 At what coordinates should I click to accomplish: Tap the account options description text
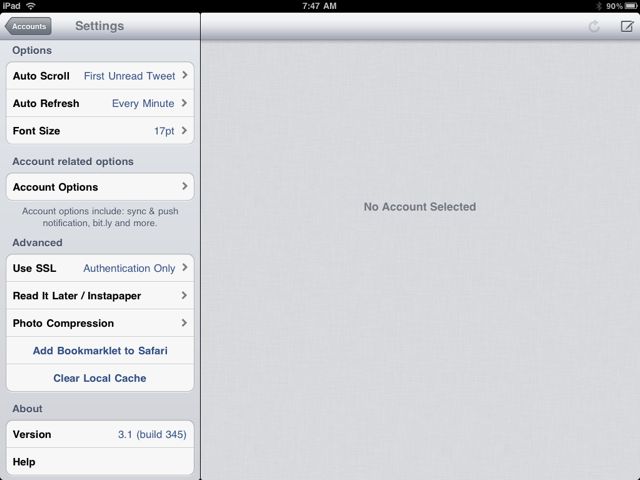(100, 217)
